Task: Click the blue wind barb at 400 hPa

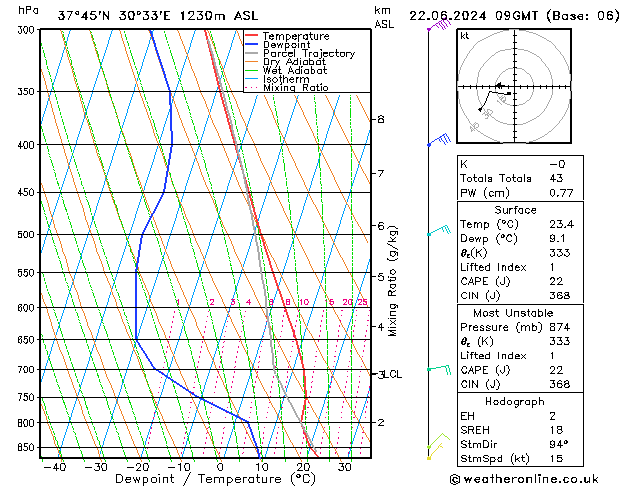Action: click(x=437, y=141)
